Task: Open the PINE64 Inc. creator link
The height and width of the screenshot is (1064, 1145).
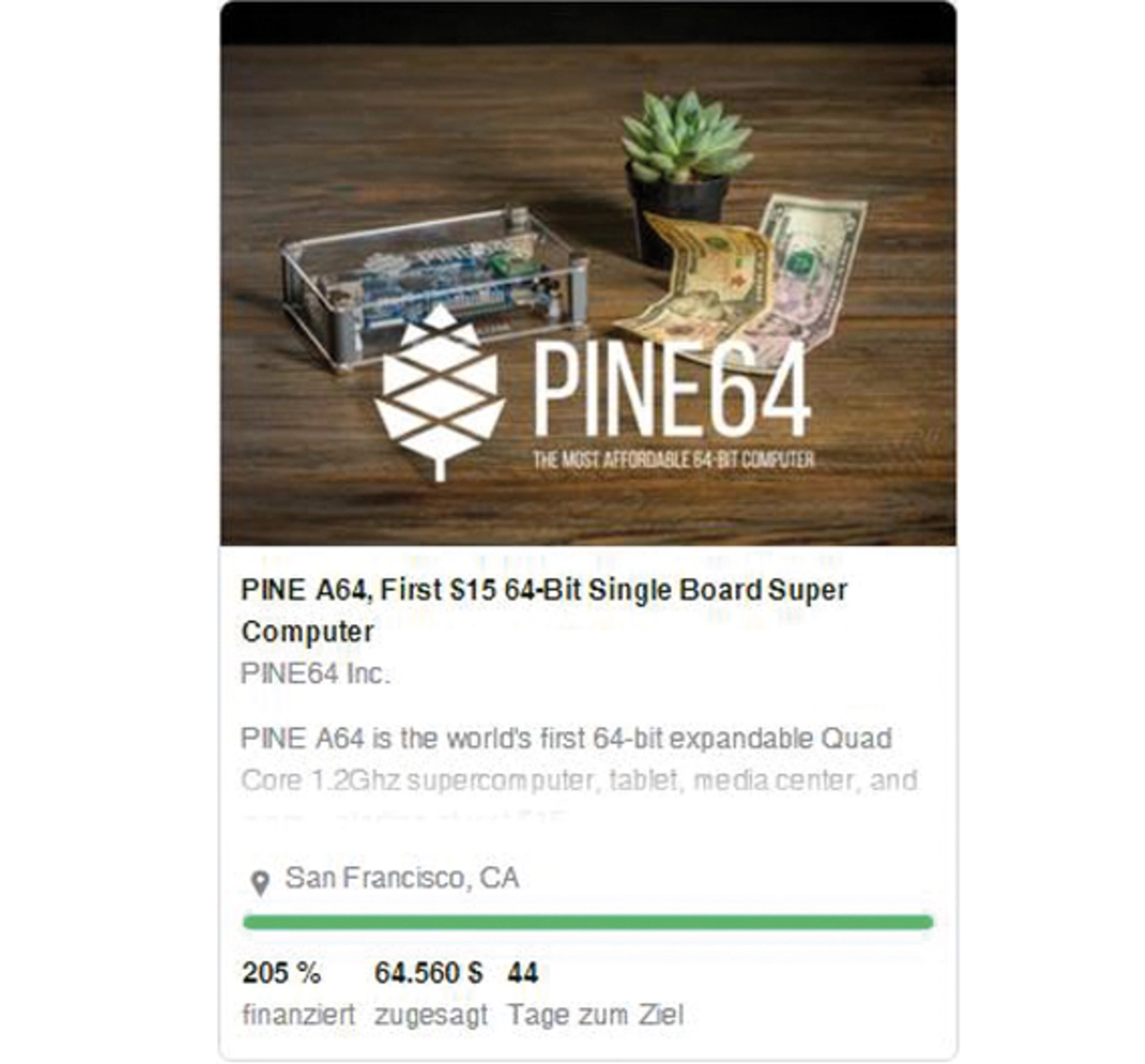Action: tap(315, 673)
